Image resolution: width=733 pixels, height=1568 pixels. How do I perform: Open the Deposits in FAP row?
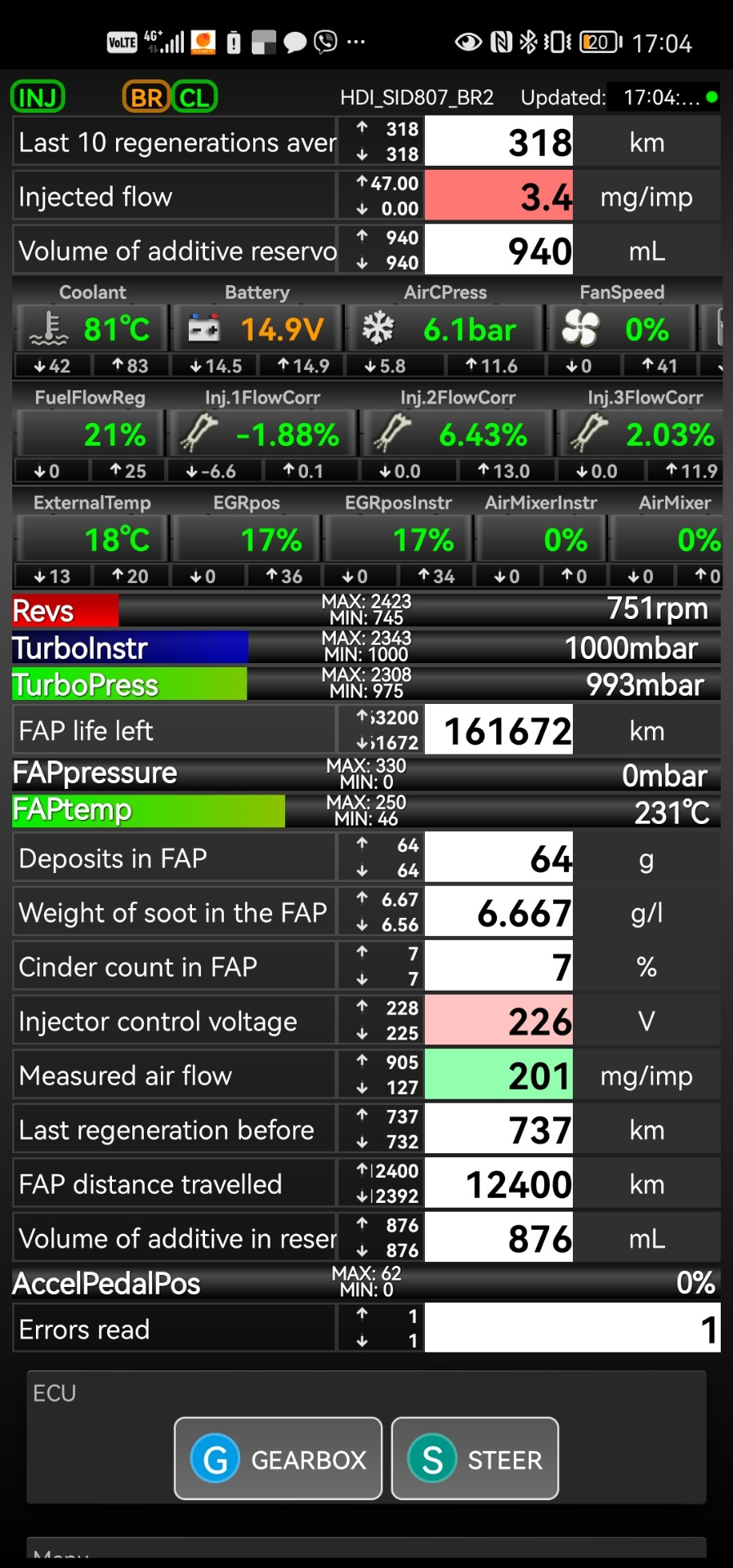point(366,858)
